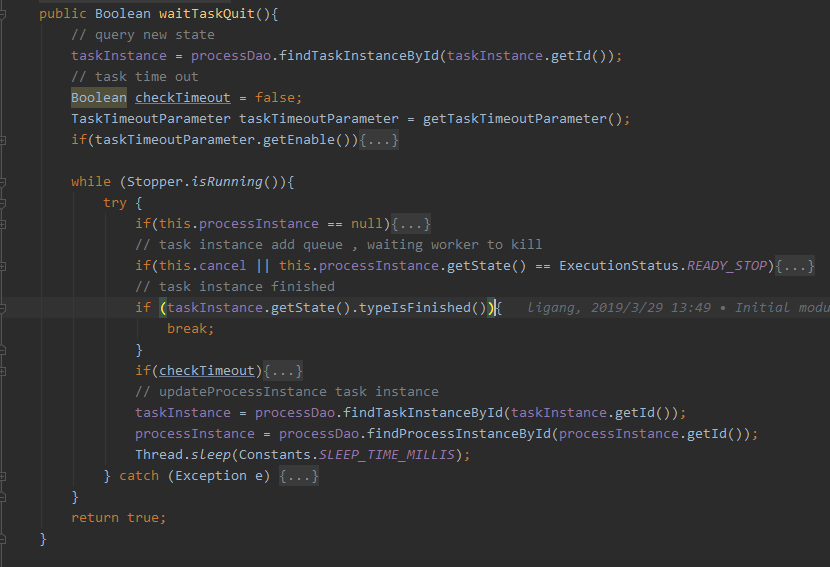The image size is (830, 567).
Task: Click checkTimeout inside the if condition
Action: pyautogui.click(x=207, y=371)
